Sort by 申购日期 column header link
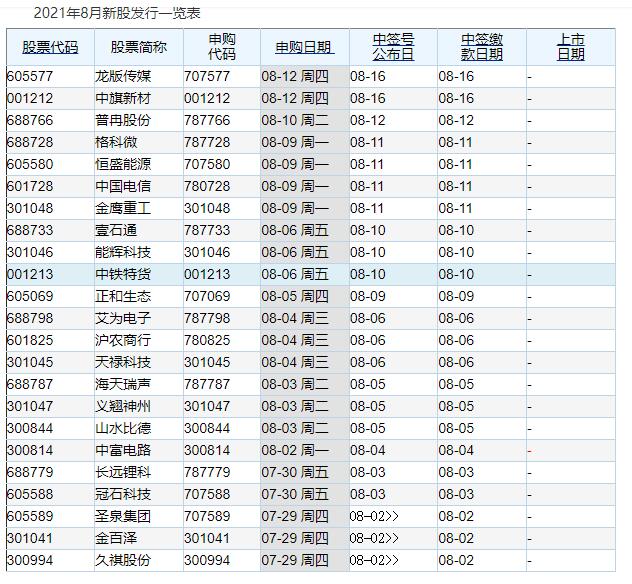The width and height of the screenshot is (632, 584). pyautogui.click(x=305, y=47)
